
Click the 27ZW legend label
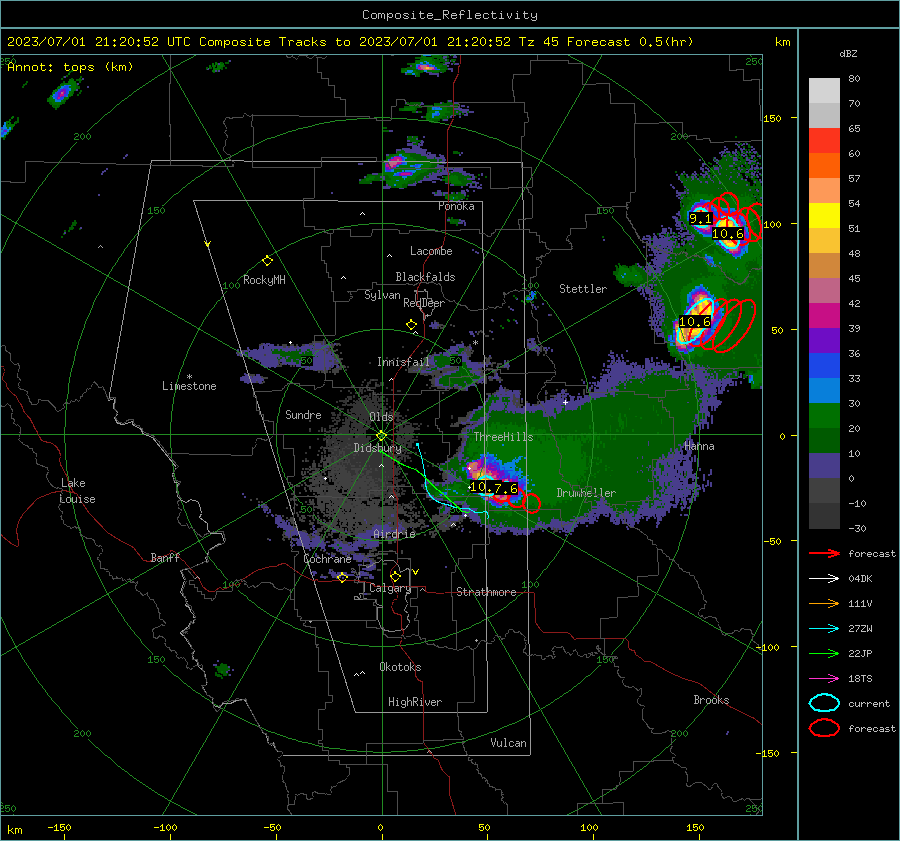(x=860, y=629)
